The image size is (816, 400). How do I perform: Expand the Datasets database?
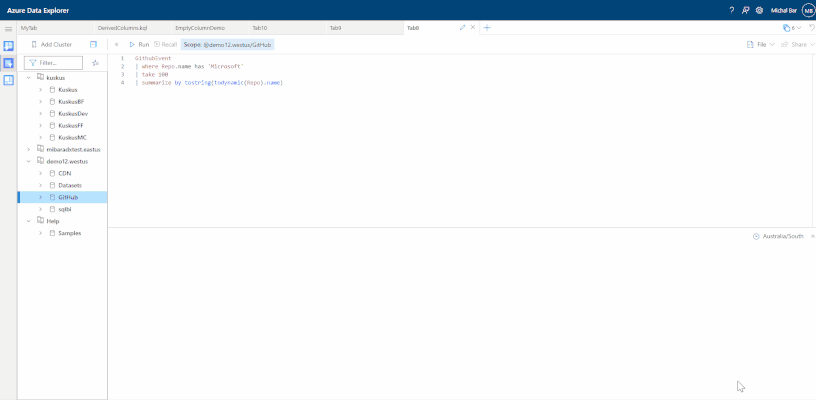41,185
